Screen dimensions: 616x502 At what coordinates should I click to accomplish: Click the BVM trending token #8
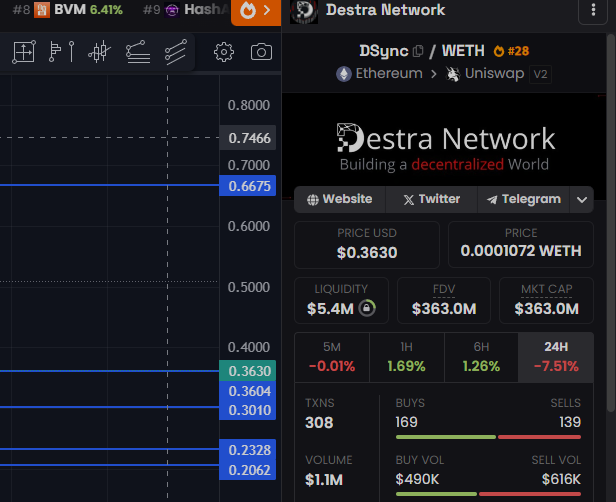(x=68, y=9)
